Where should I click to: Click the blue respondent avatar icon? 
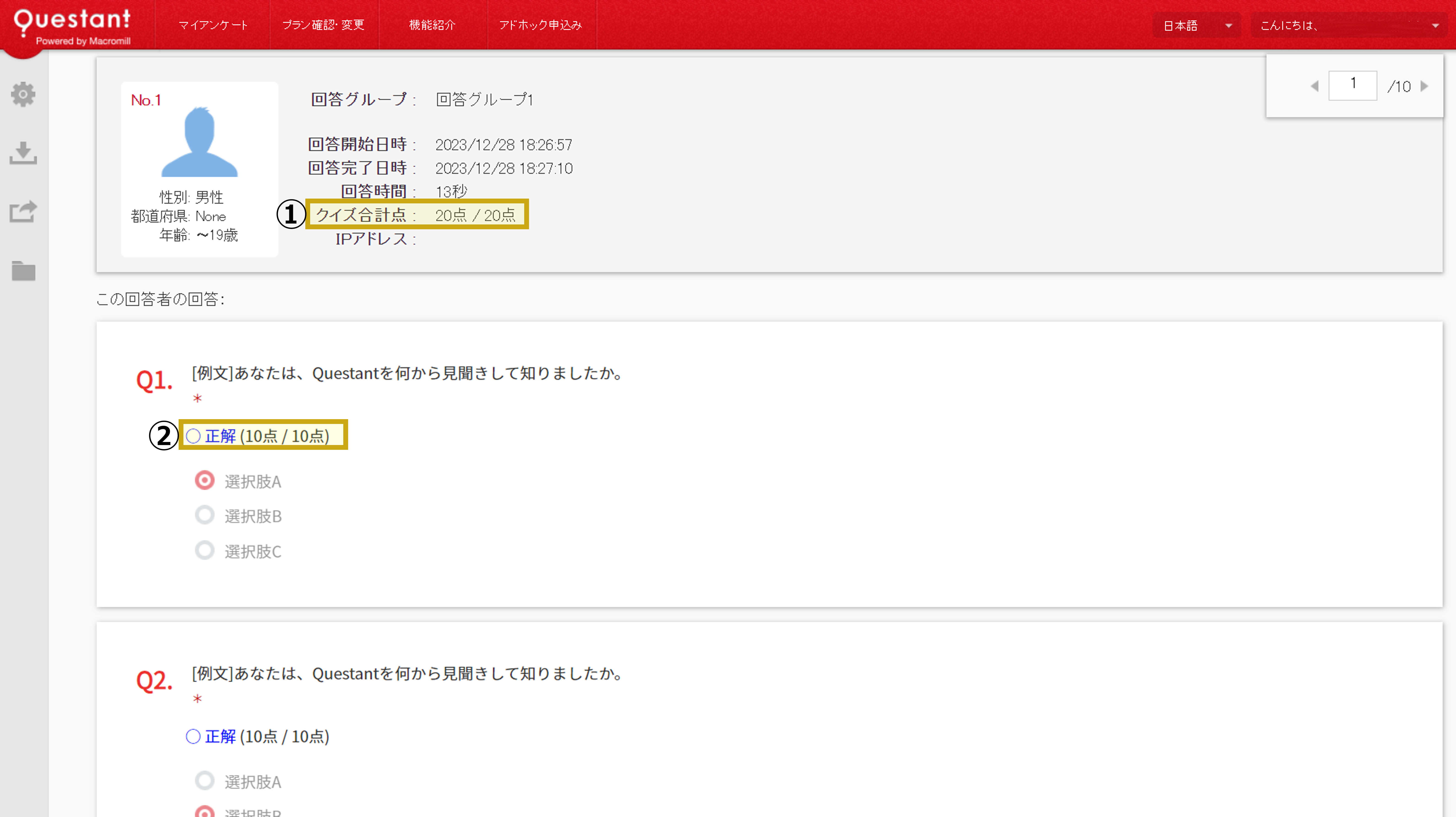point(199,143)
